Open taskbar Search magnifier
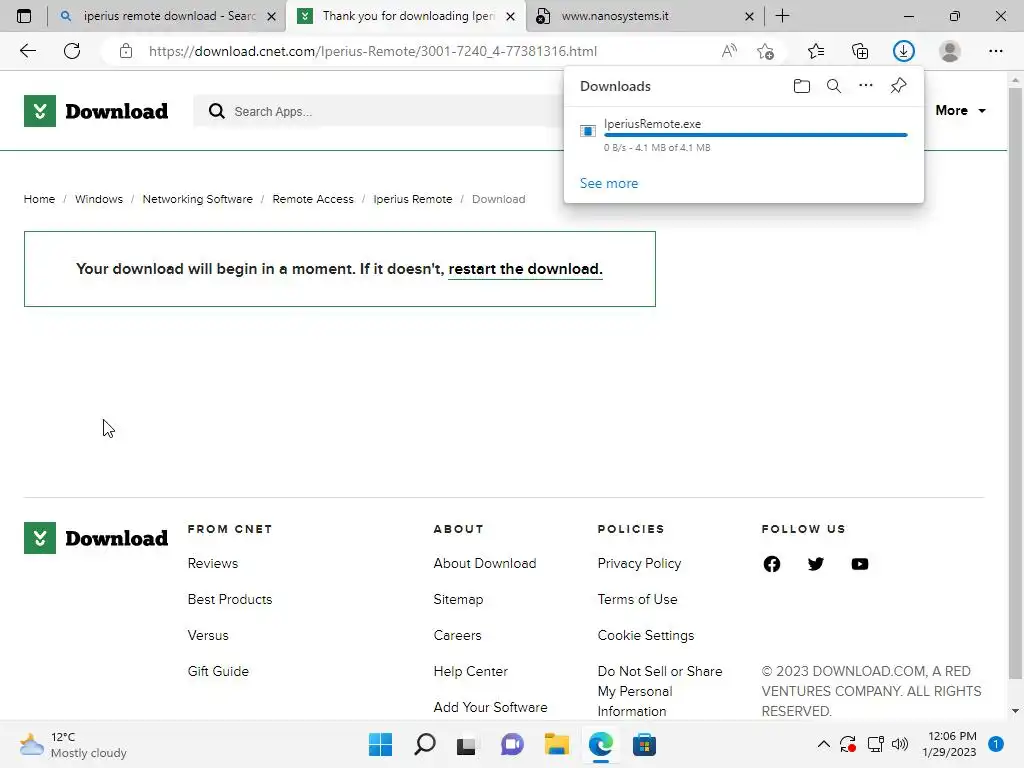The image size is (1024, 768). [424, 744]
